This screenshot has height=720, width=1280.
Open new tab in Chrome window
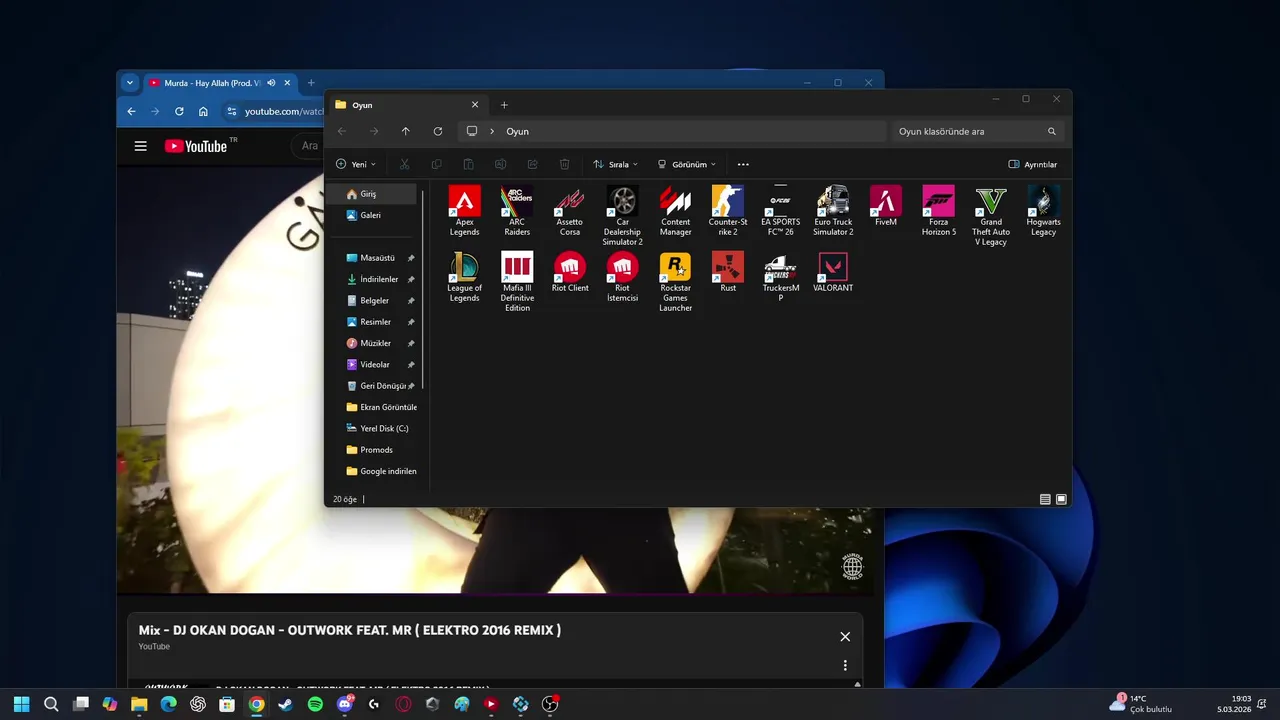point(311,83)
